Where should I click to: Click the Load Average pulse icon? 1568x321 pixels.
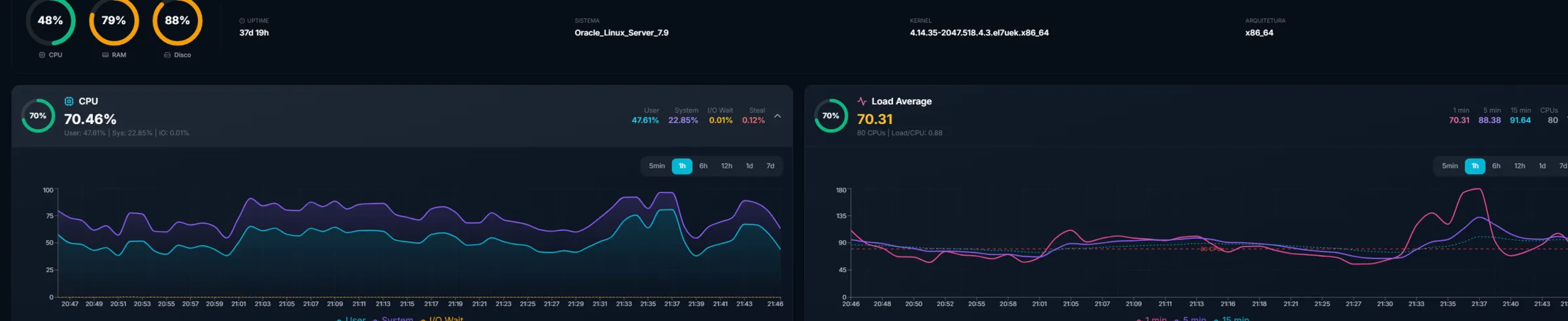862,101
